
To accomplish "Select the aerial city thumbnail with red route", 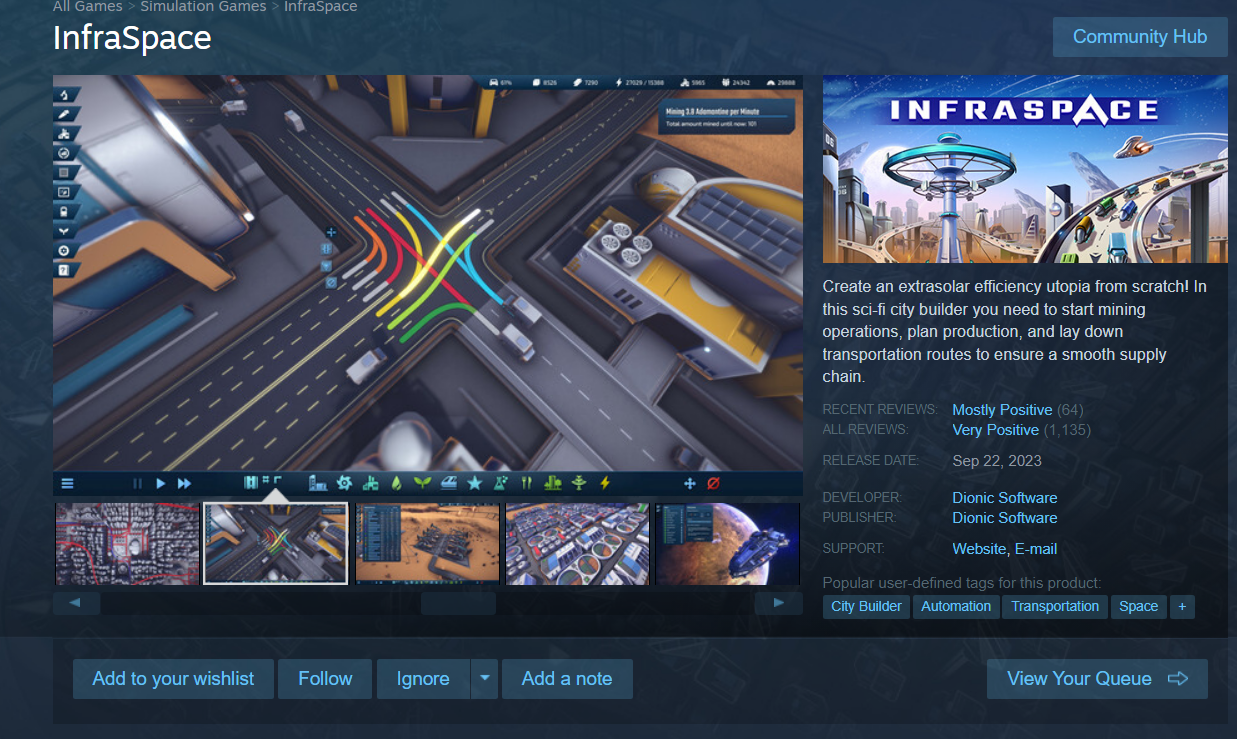I will pyautogui.click(x=127, y=543).
